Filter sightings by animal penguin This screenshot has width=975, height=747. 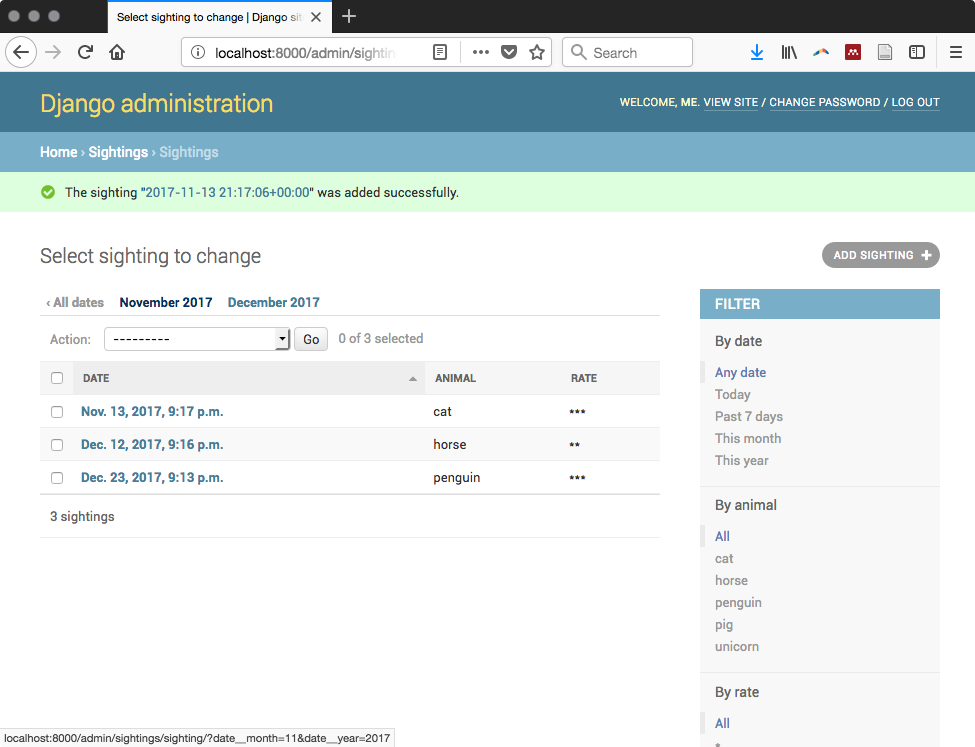(x=738, y=603)
